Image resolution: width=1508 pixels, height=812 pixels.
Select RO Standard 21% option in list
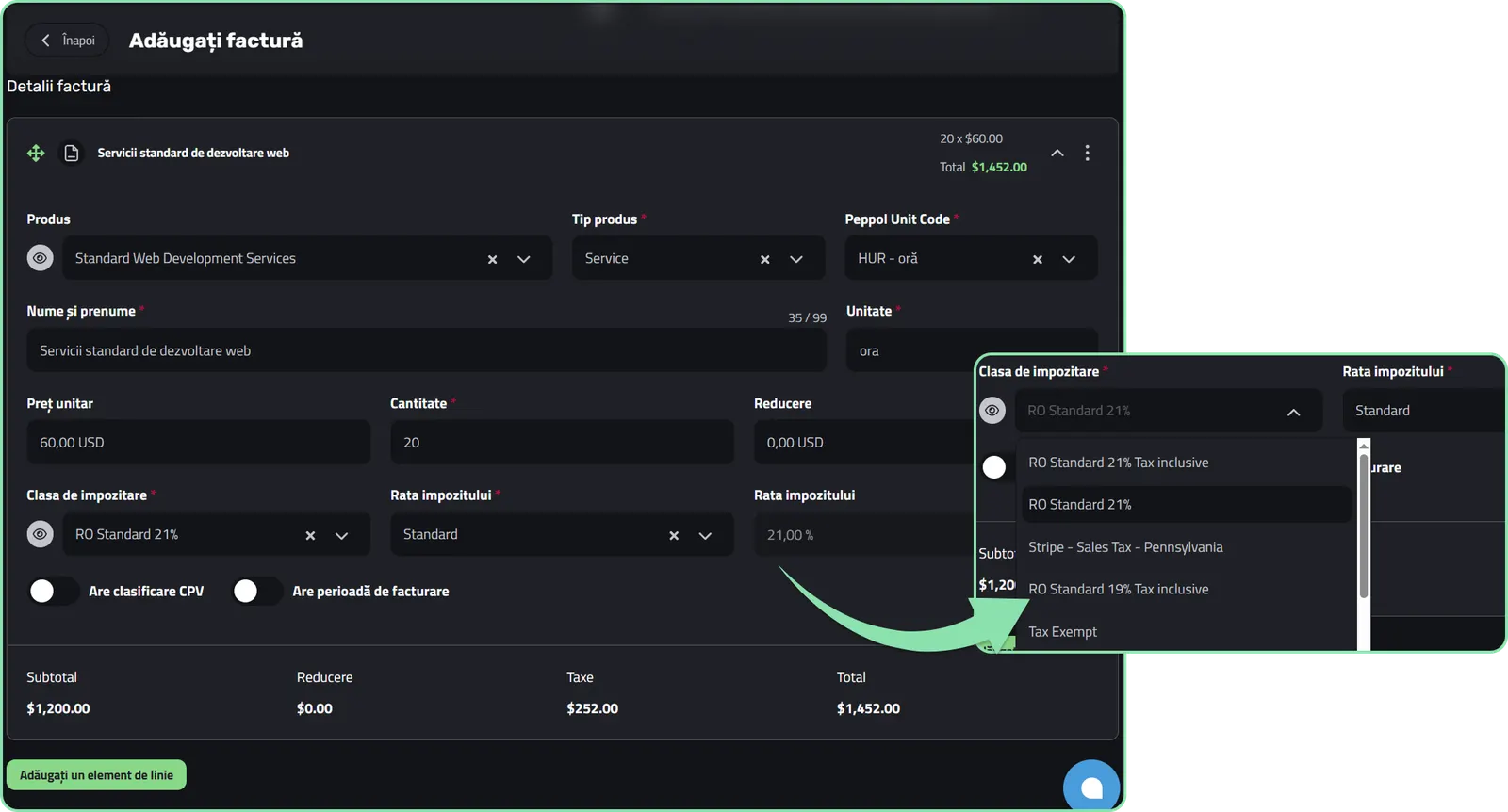tap(1186, 504)
